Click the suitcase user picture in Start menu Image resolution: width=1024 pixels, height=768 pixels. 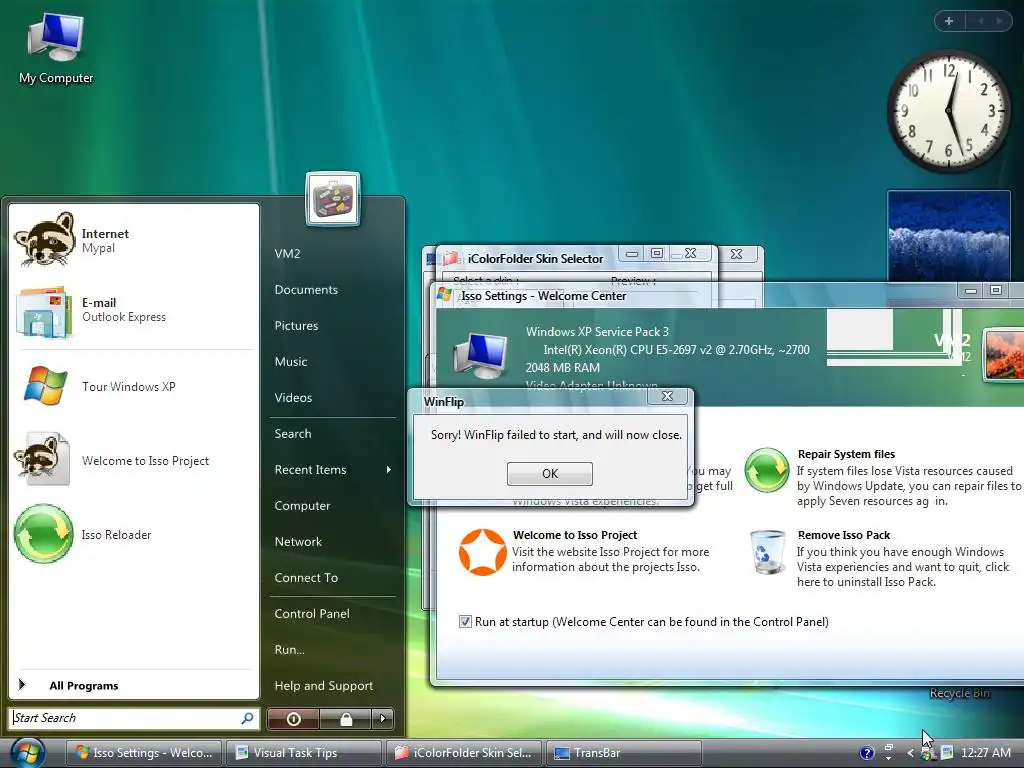tap(332, 199)
